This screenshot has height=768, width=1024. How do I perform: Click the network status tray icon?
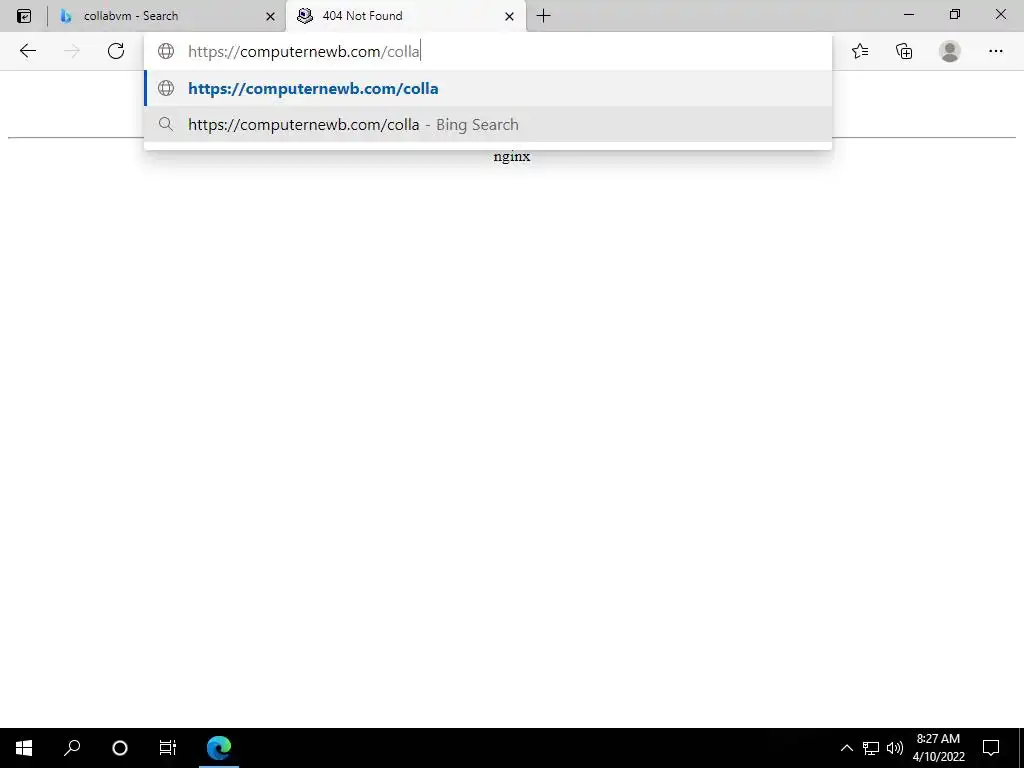[x=871, y=748]
